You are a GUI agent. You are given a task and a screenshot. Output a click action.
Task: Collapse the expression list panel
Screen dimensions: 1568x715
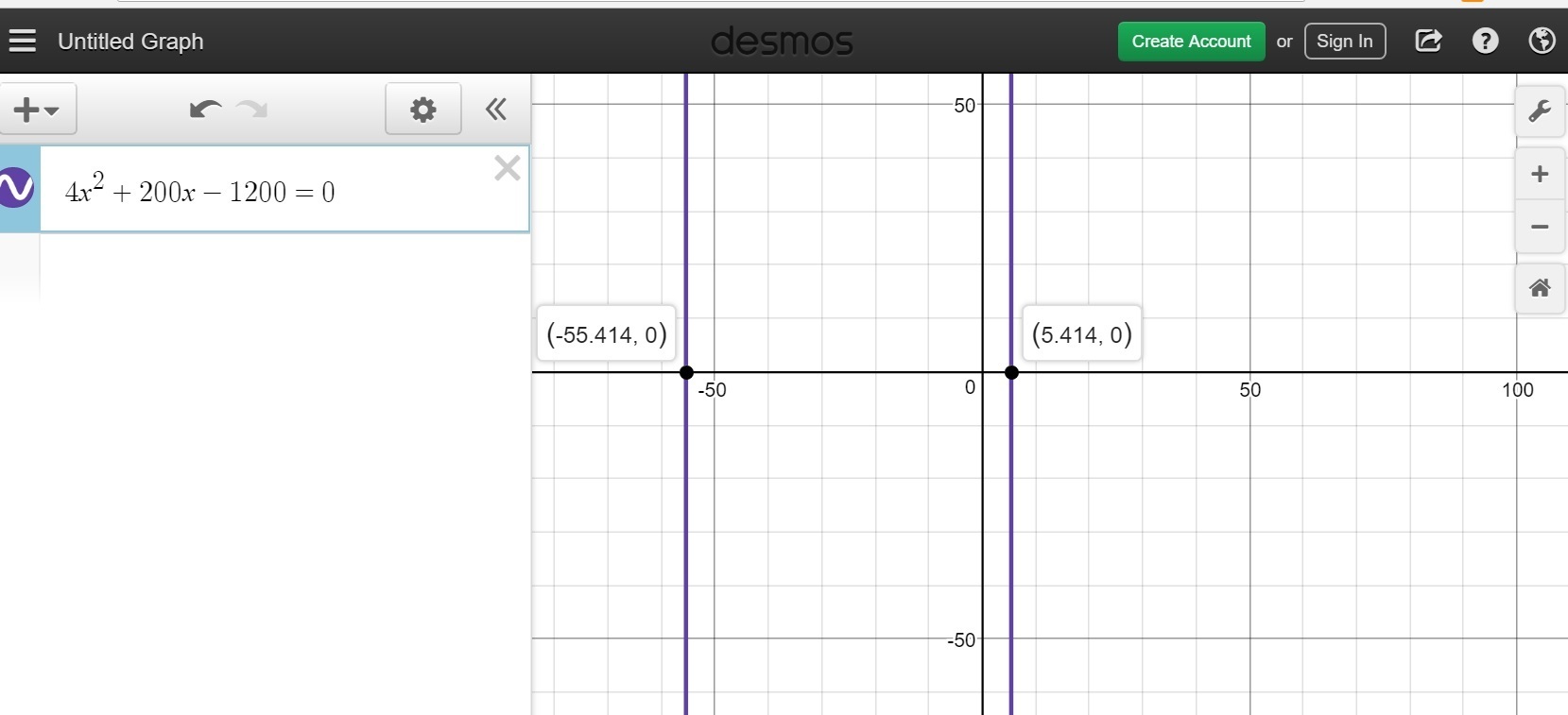pyautogui.click(x=496, y=110)
